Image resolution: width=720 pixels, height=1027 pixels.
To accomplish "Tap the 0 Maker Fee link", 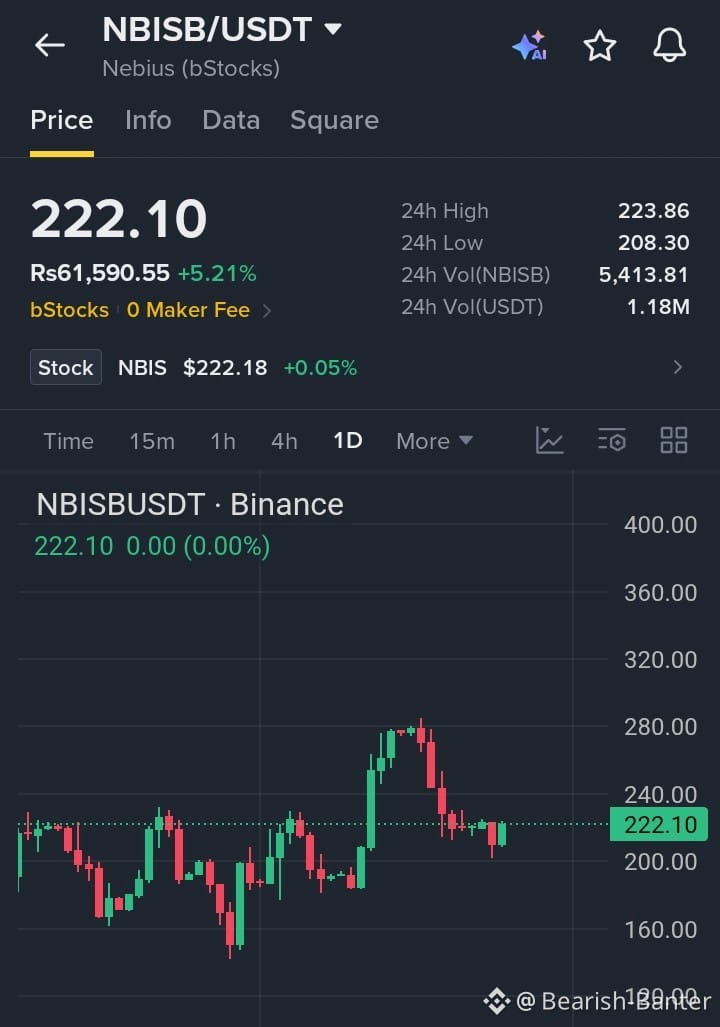I will tap(188, 310).
